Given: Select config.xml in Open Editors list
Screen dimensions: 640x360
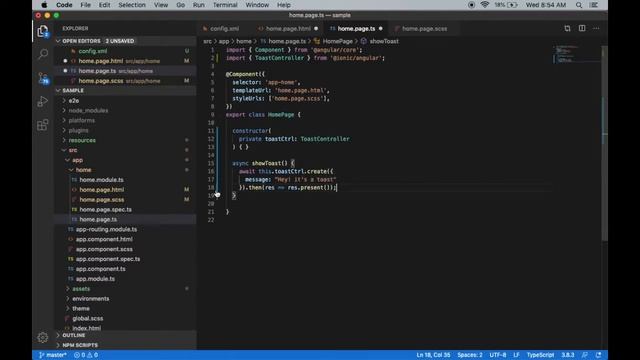Looking at the screenshot, I should [126, 51].
